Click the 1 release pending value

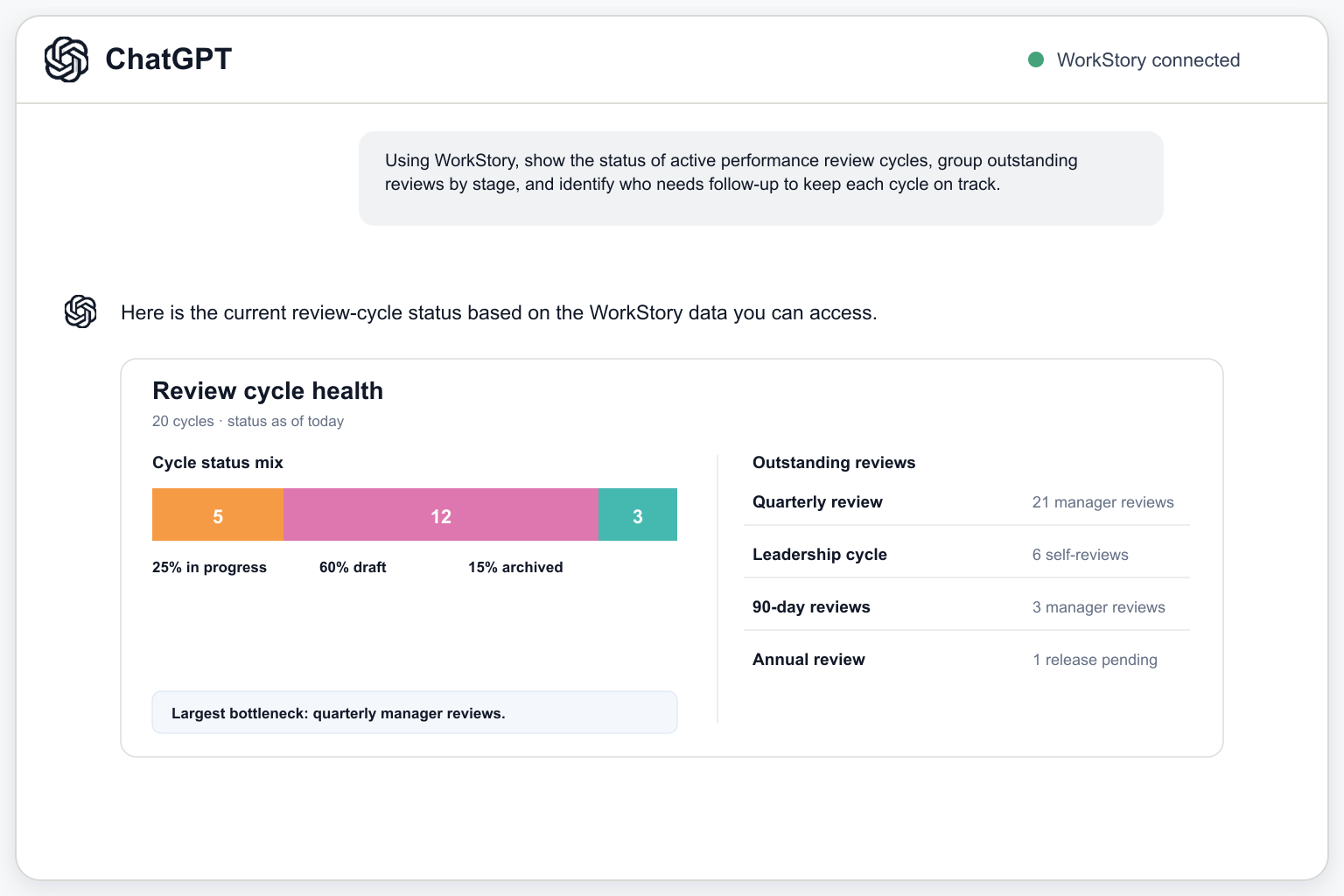(x=1095, y=660)
